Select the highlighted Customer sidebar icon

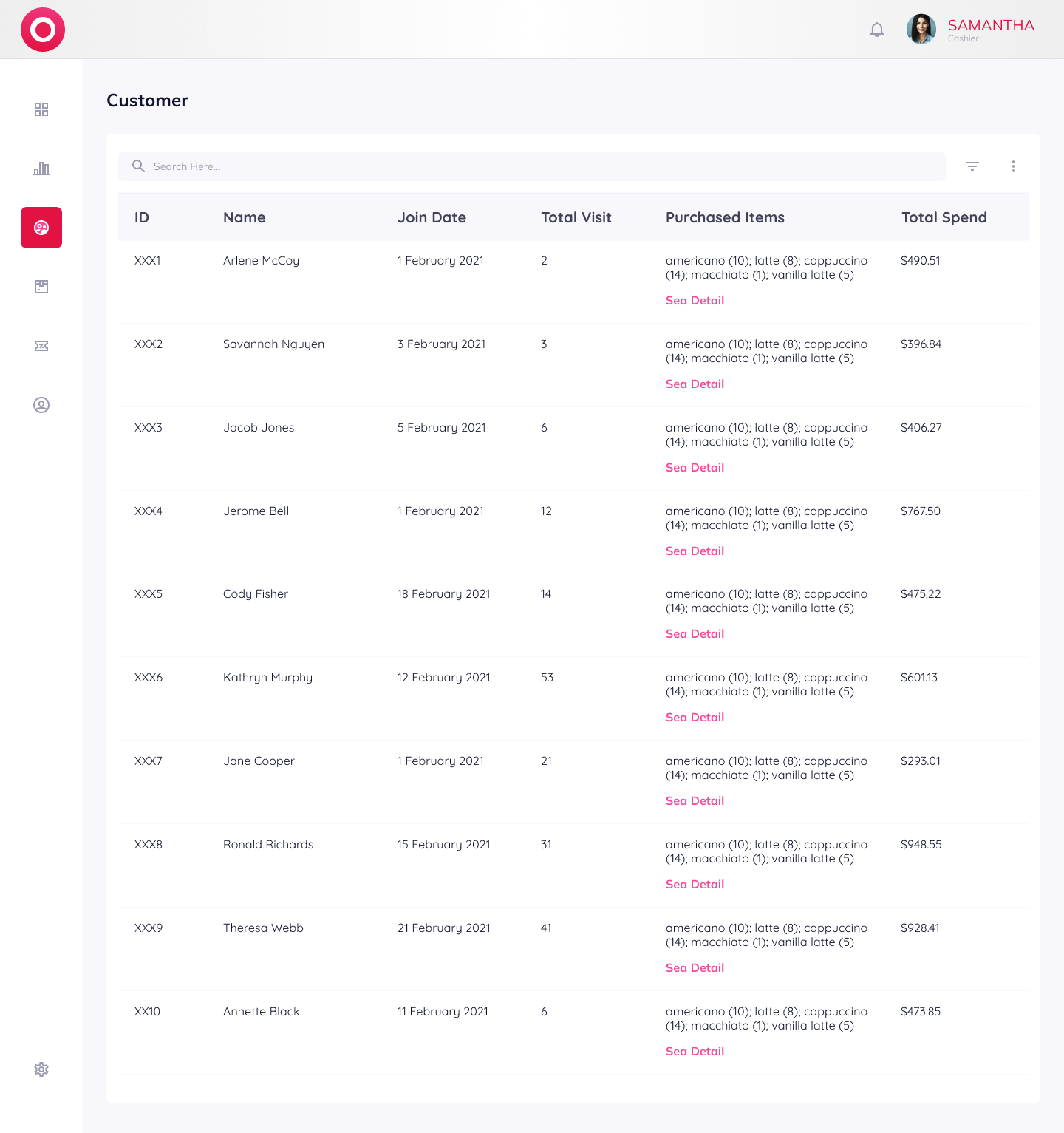[41, 228]
